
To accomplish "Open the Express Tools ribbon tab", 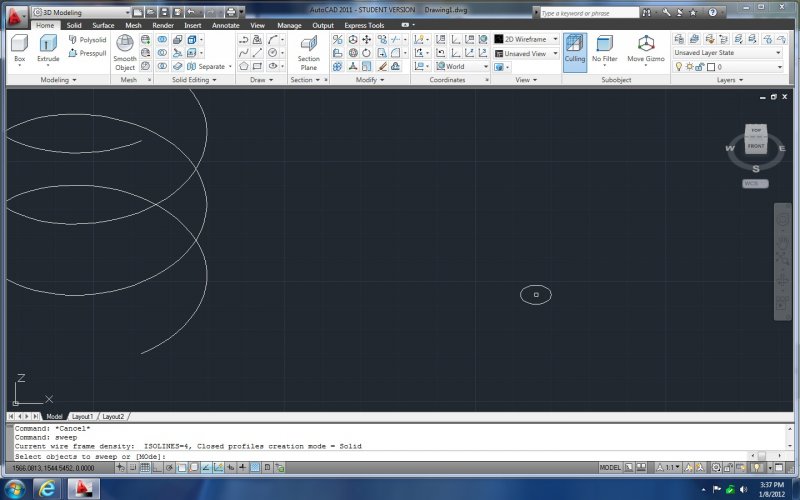I will pos(364,25).
